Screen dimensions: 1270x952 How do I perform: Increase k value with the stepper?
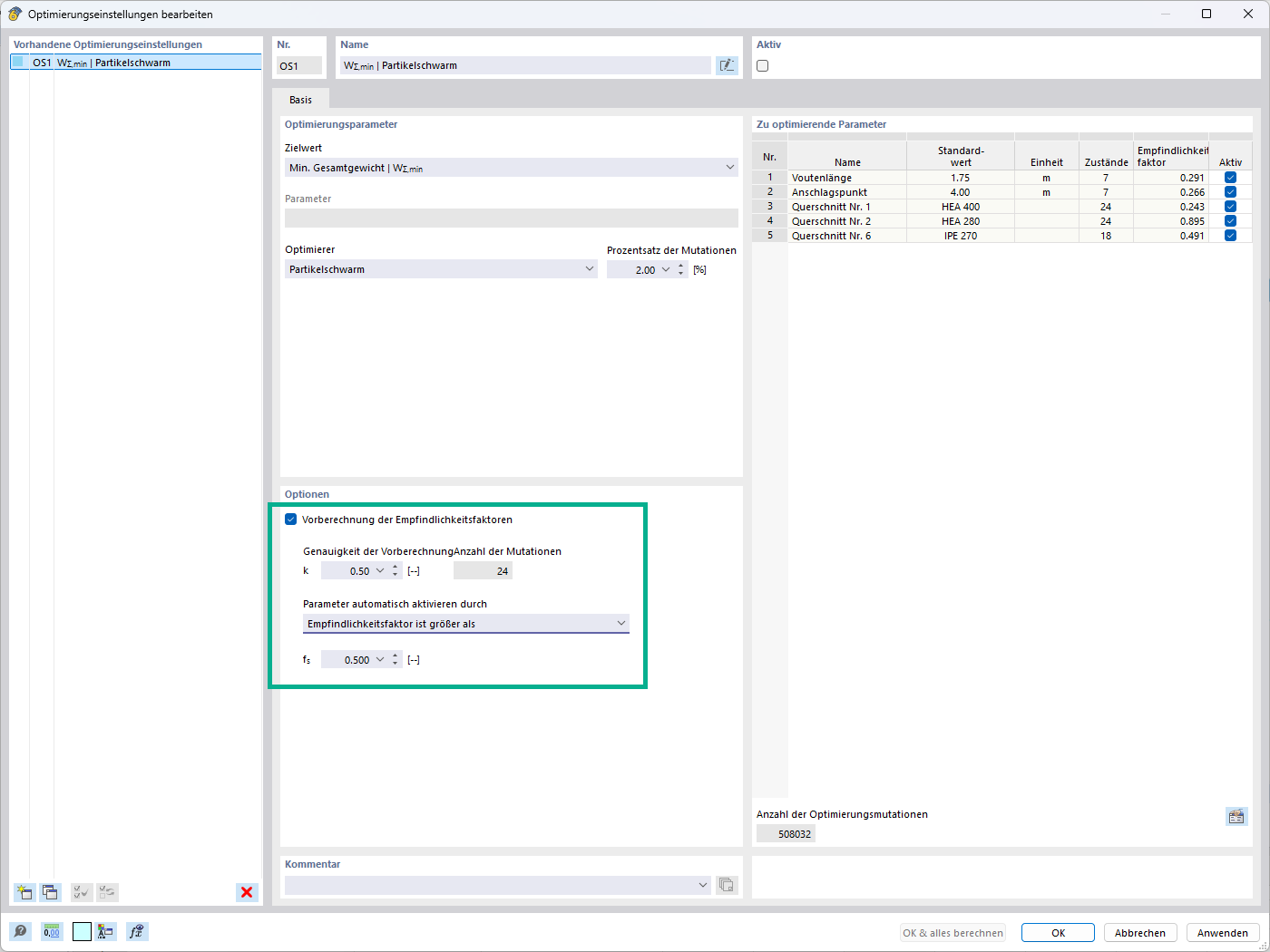[x=396, y=566]
